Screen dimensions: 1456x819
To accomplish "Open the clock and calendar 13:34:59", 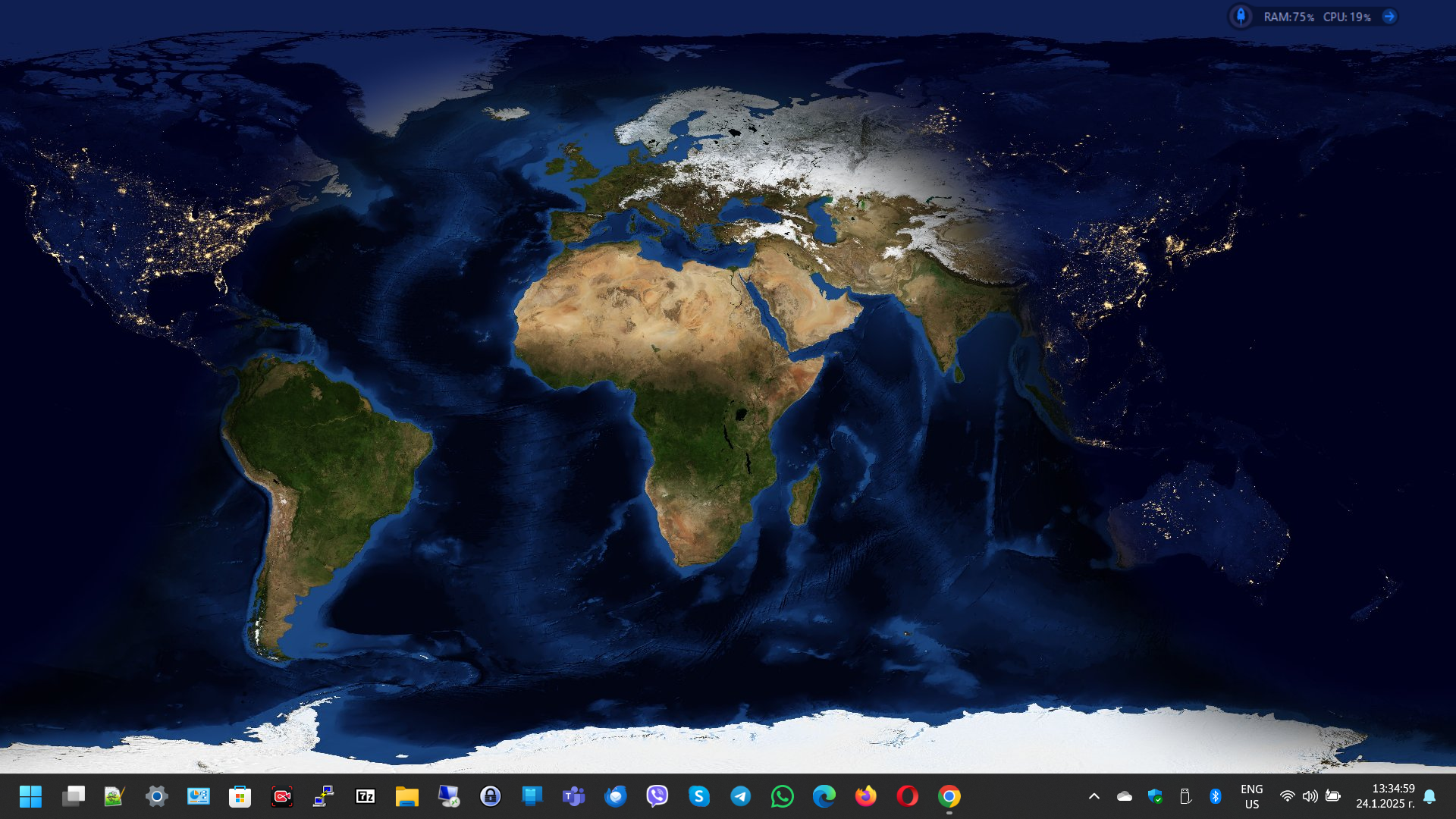I will click(1385, 796).
